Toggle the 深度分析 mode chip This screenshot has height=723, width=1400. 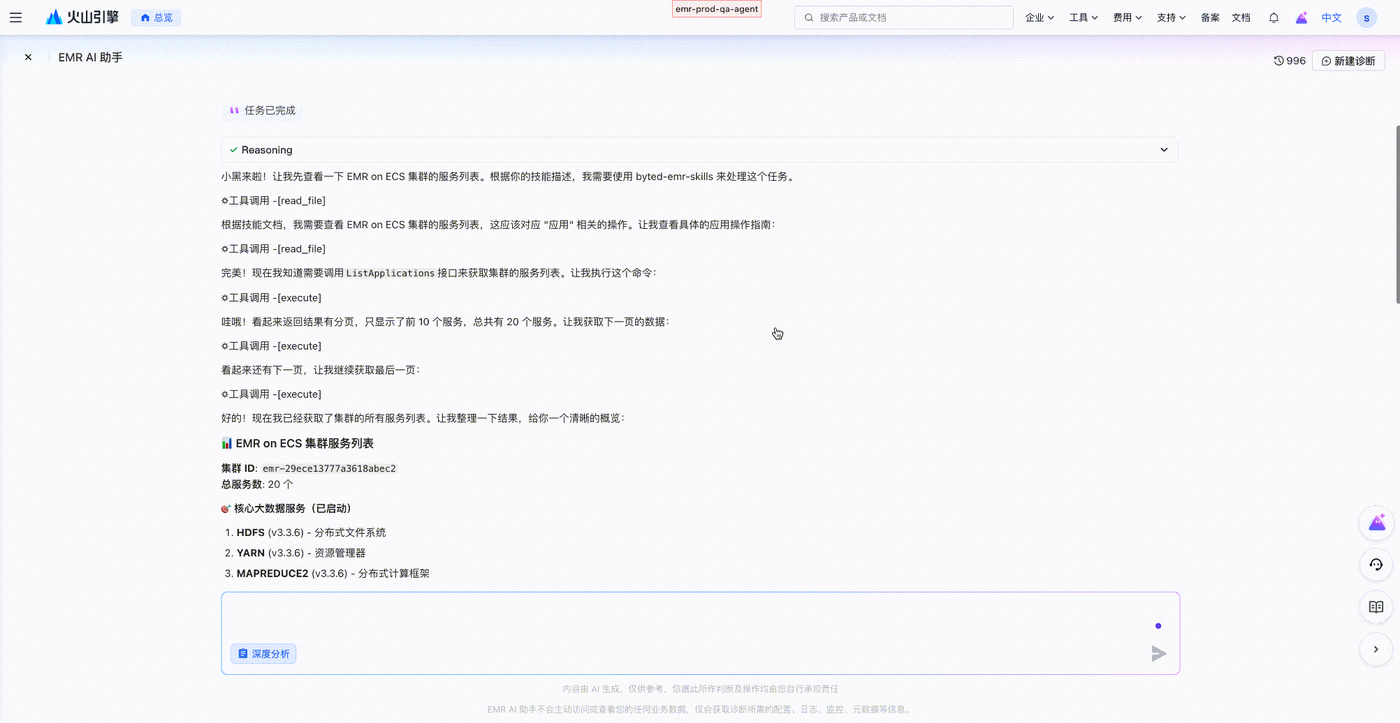[263, 654]
